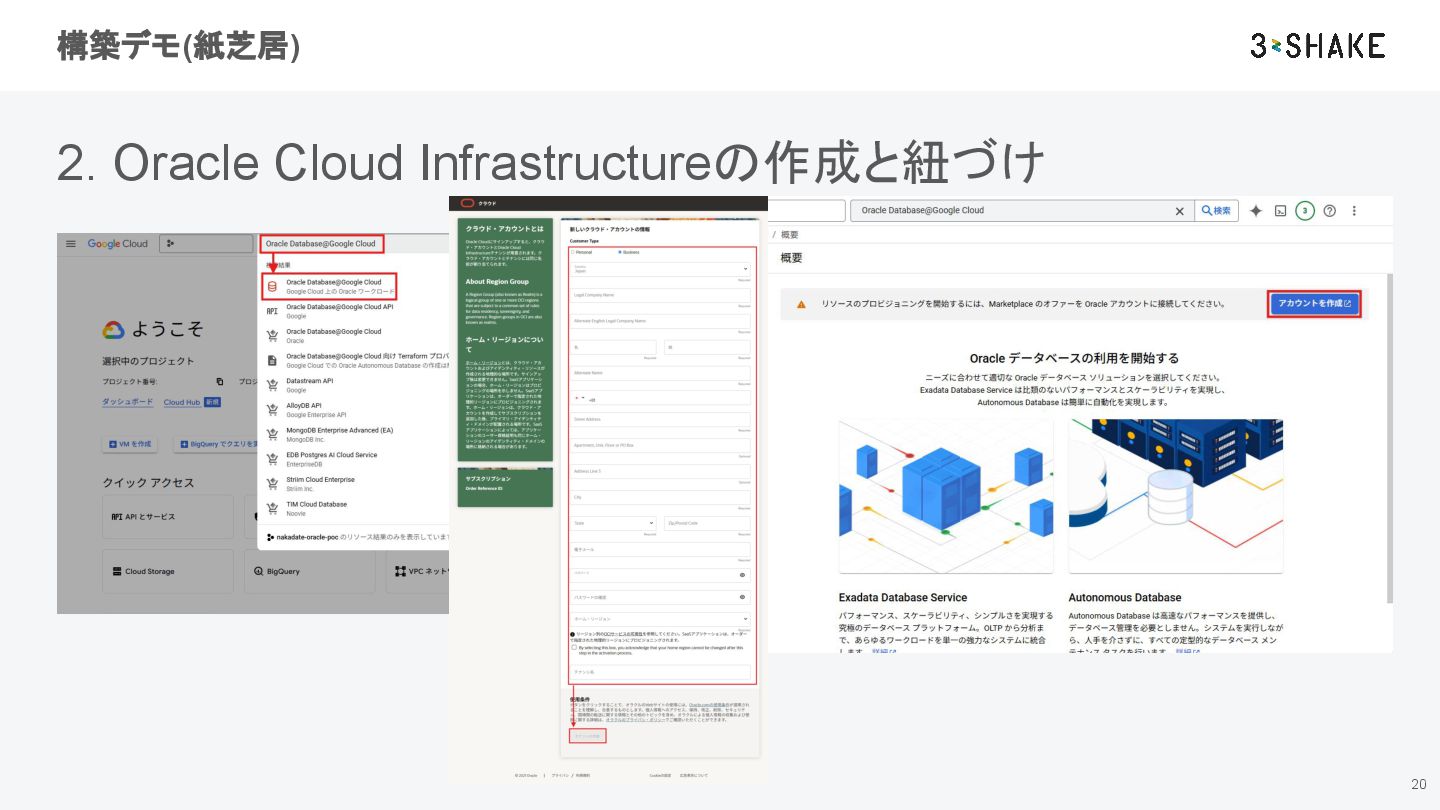Image resolution: width=1440 pixels, height=810 pixels.
Task: Click the Exadata Database Service heading
Action: click(x=903, y=597)
